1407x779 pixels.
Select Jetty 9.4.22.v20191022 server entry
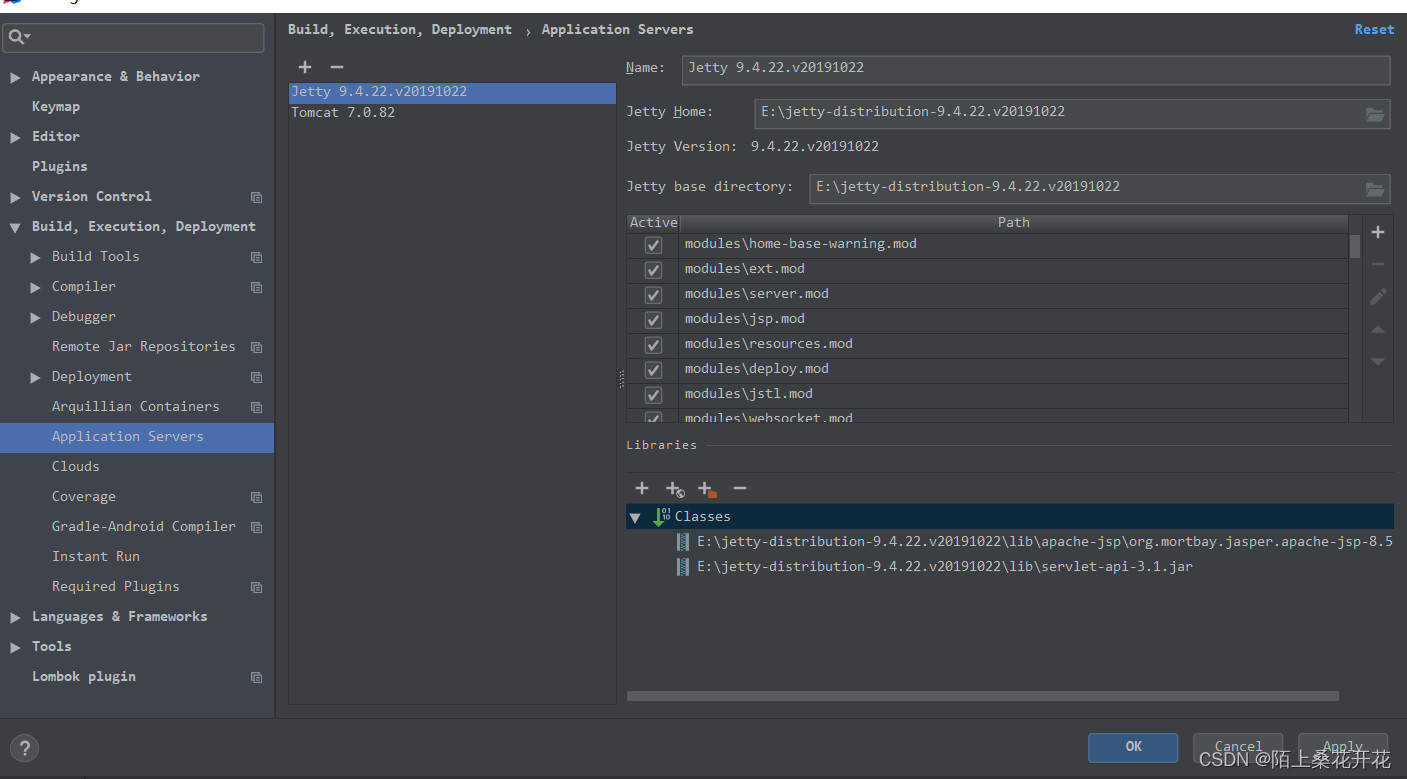[x=452, y=91]
